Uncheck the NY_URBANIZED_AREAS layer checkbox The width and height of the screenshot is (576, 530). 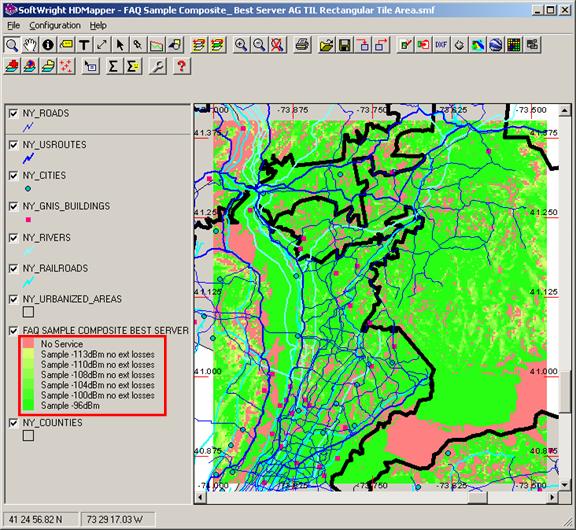13,299
